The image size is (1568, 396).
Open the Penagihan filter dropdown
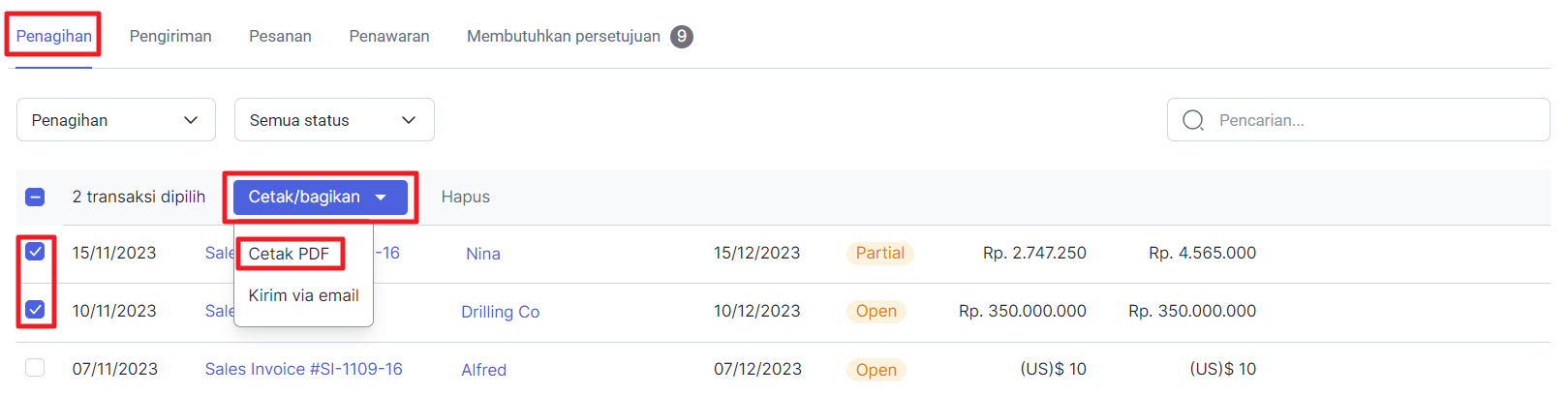click(116, 120)
